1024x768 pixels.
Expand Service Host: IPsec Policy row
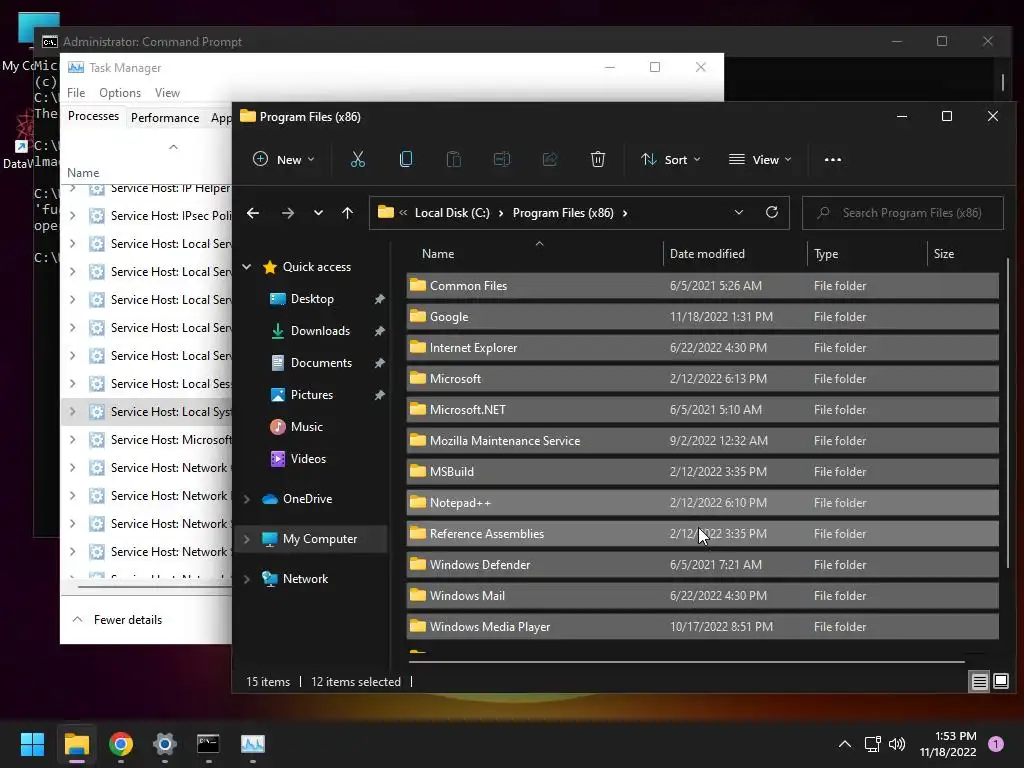point(72,216)
